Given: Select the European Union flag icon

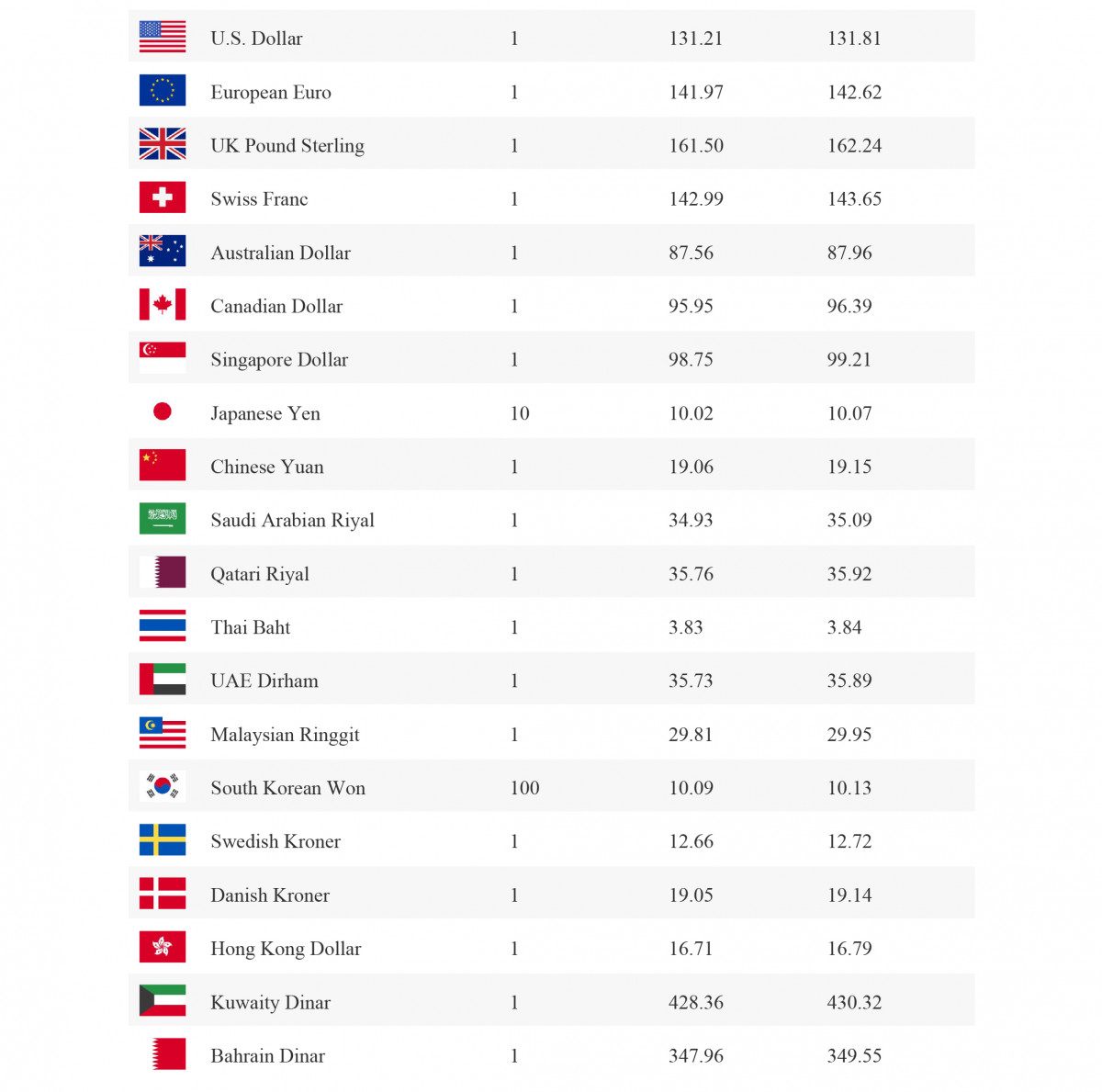Looking at the screenshot, I should [x=163, y=90].
